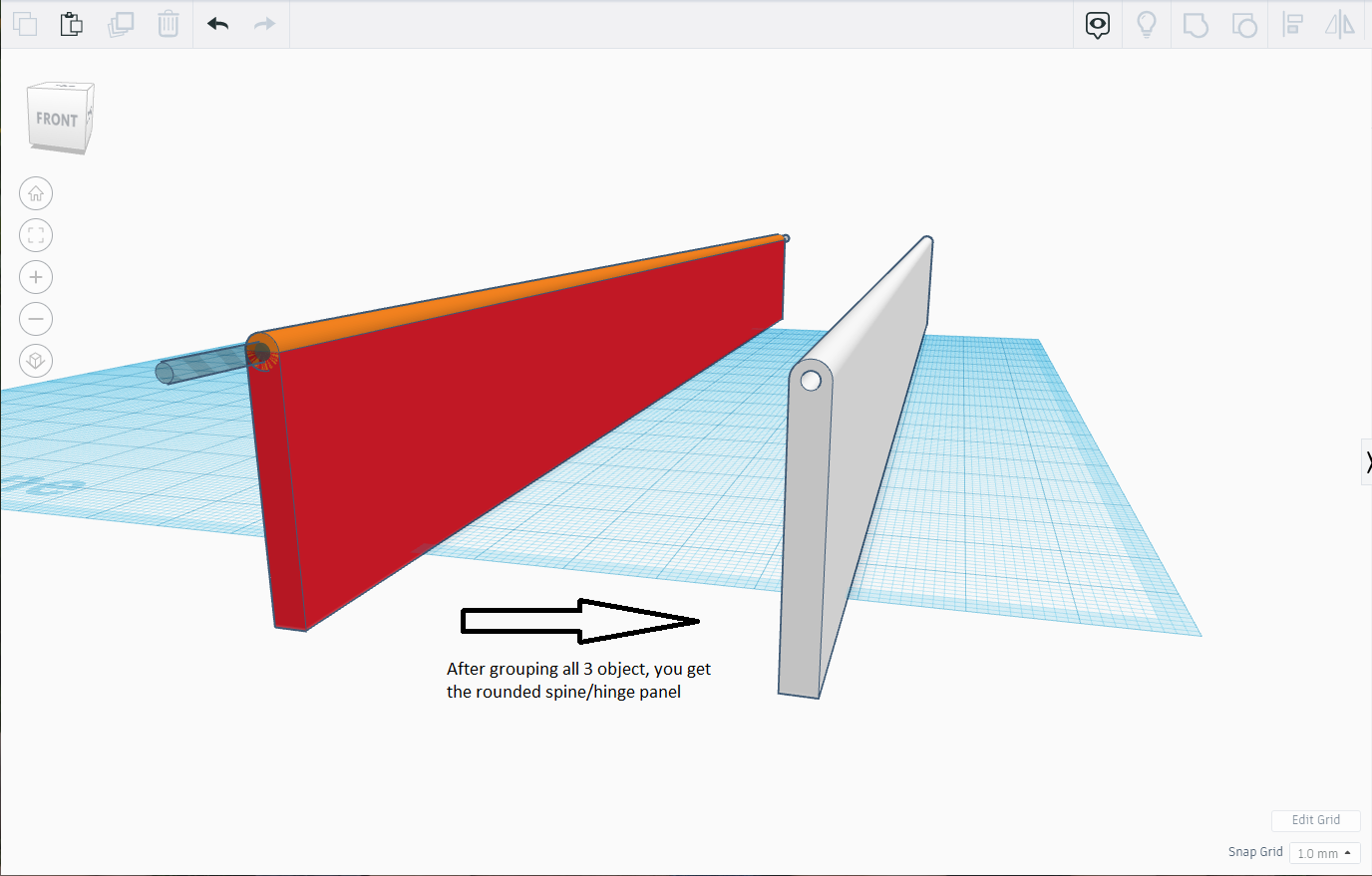Return to the Home view
1372x876 pixels.
point(36,193)
